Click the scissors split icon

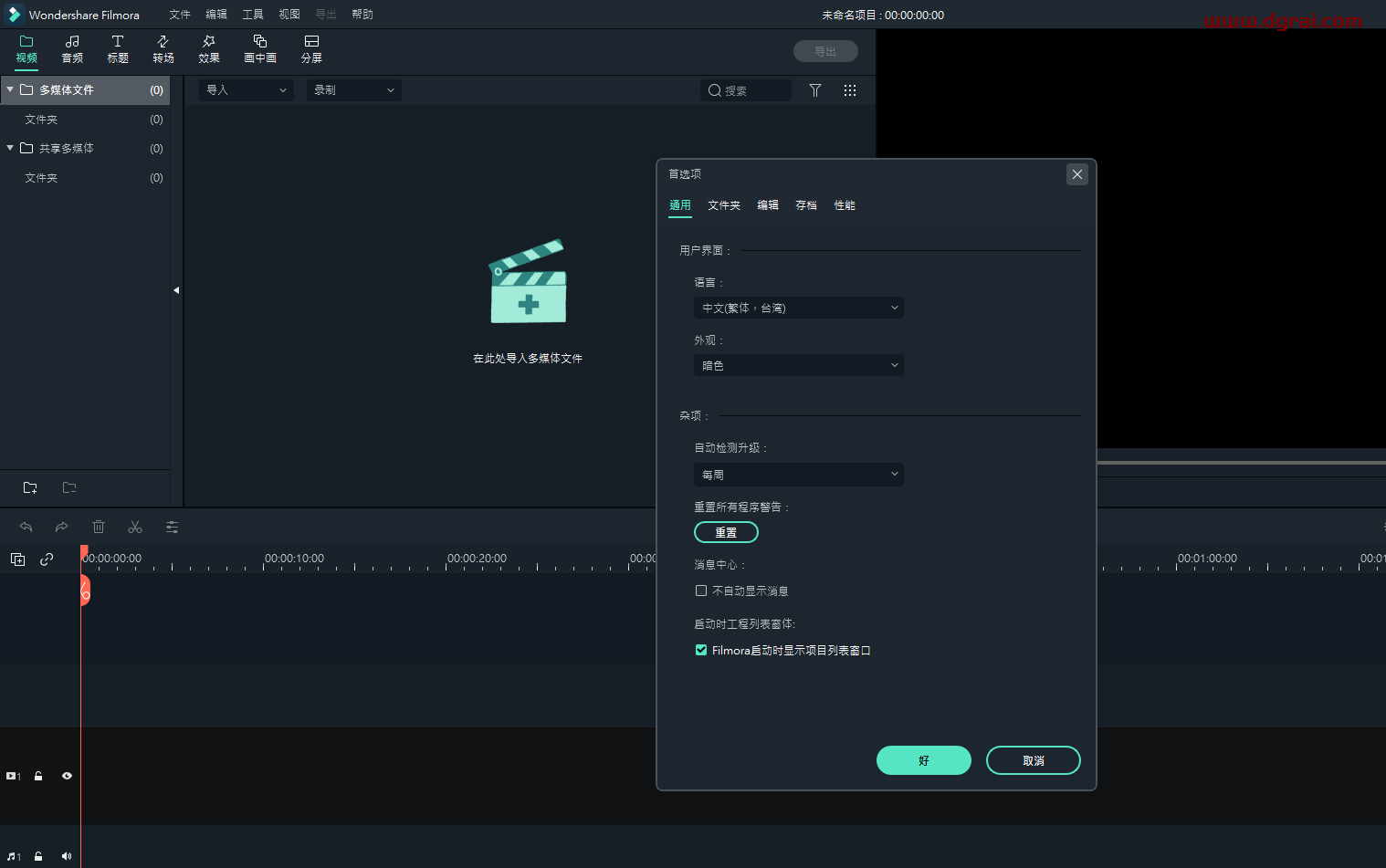tap(135, 527)
